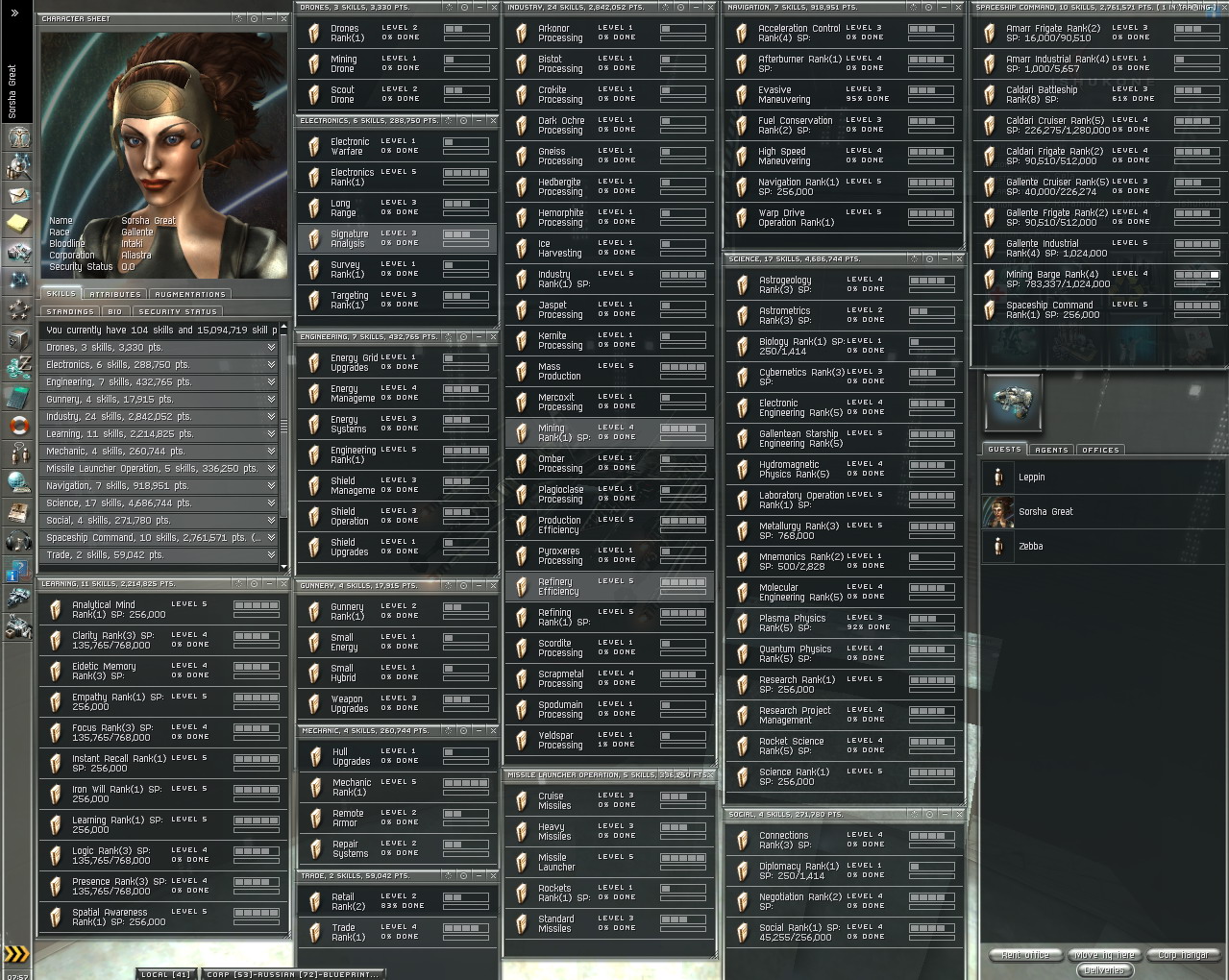This screenshot has width=1229, height=980.
Task: Open the Corp [53]-Russian chat channel
Action: pos(291,973)
